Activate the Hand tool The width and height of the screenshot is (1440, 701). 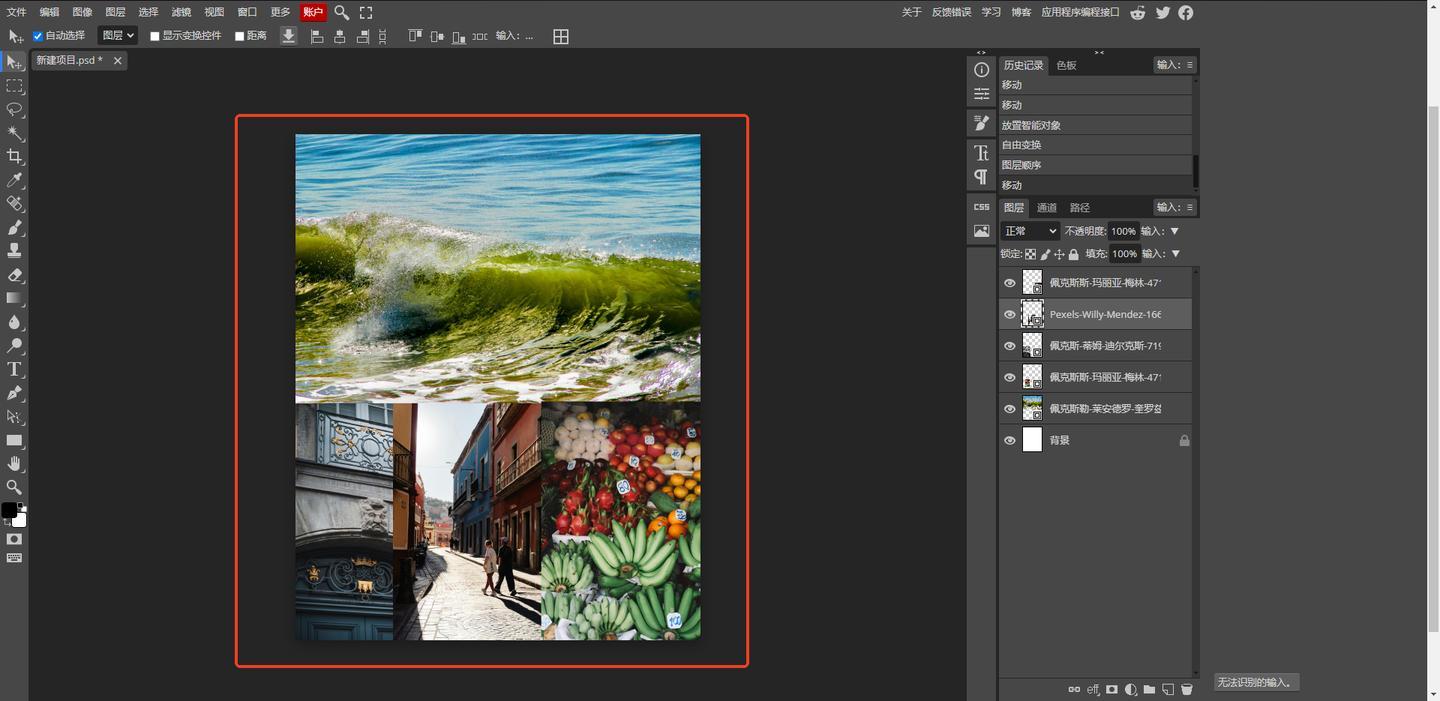click(x=14, y=464)
